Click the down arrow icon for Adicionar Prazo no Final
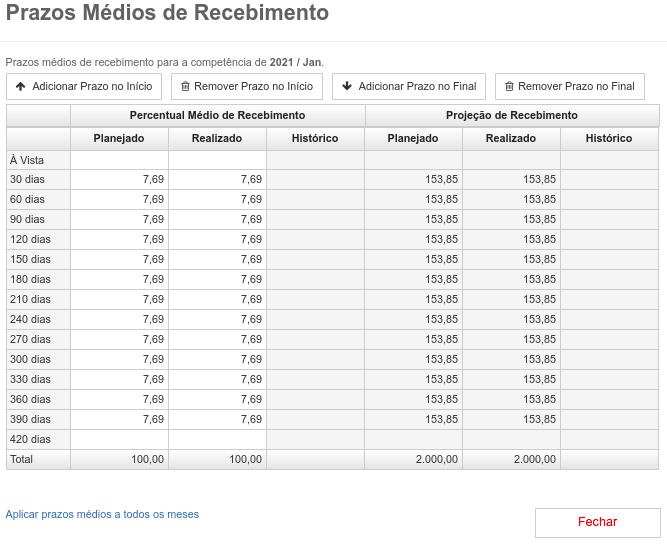Image resolution: width=667 pixels, height=548 pixels. click(347, 86)
